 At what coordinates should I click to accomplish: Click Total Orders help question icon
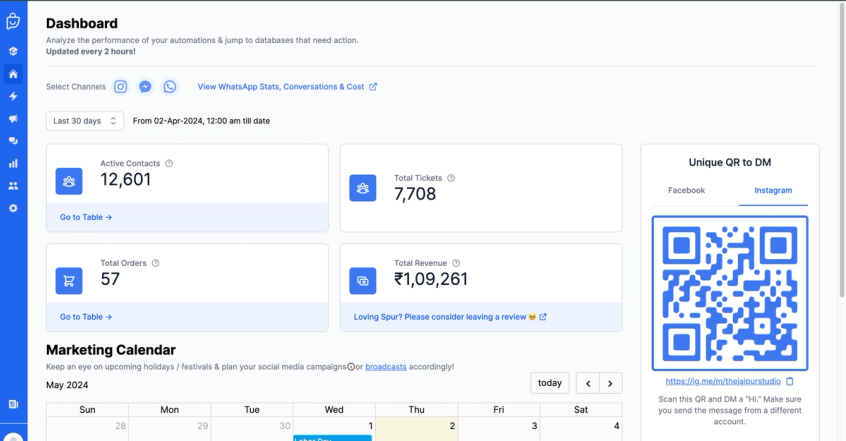click(x=155, y=263)
